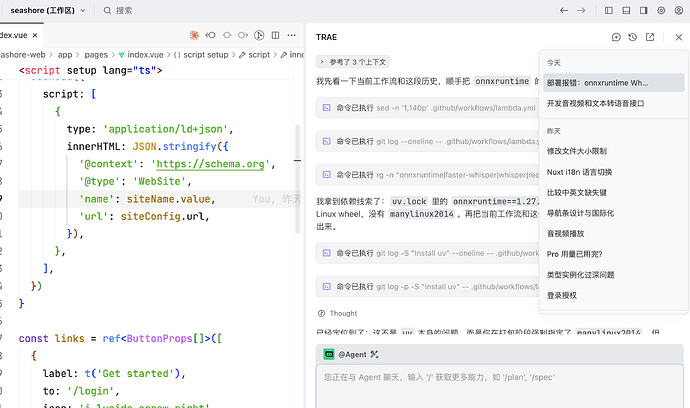Open history item '音视频播放'
690x408 pixels.
613,233
